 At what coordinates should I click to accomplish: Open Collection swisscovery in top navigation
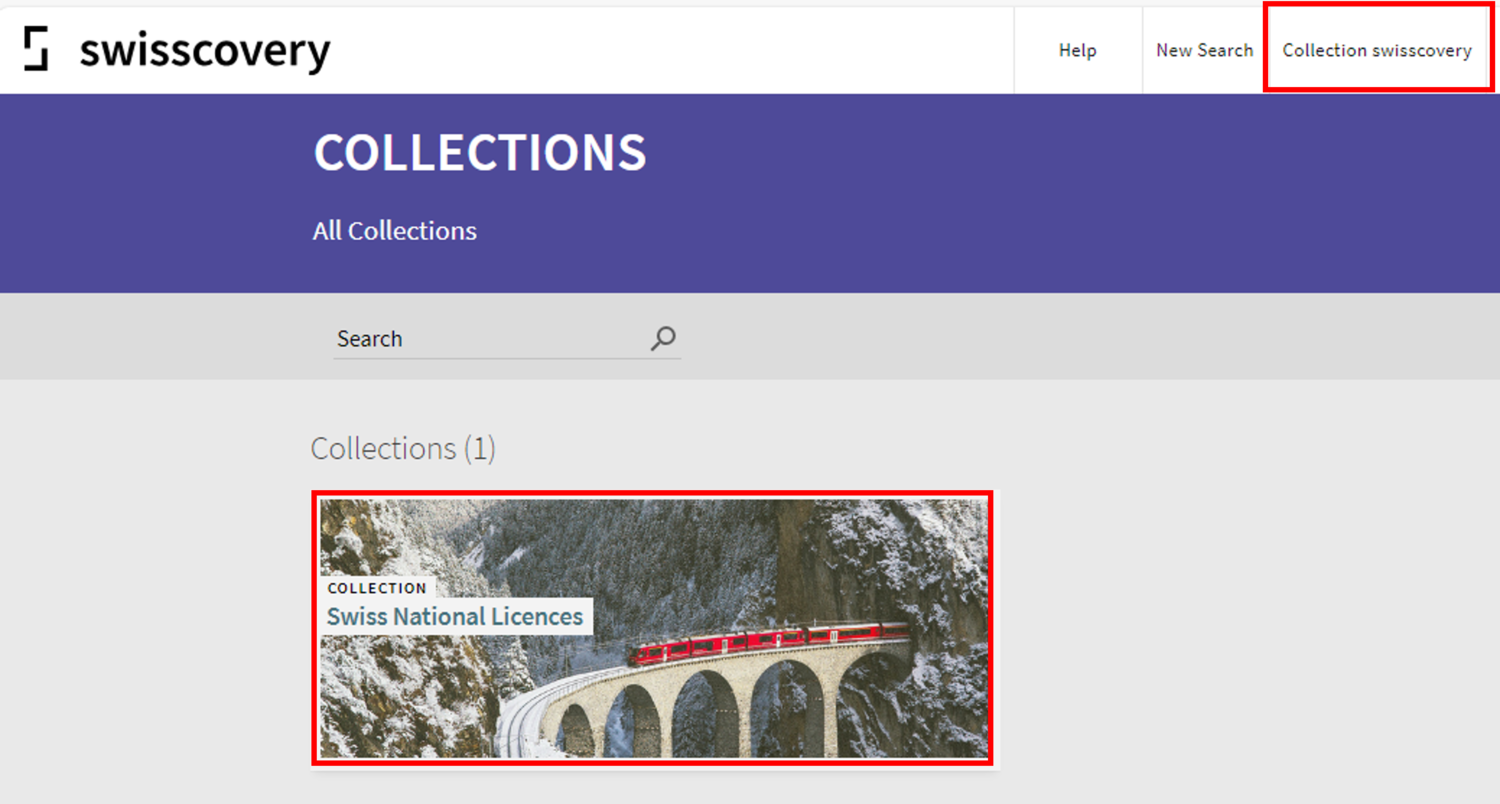(1376, 50)
